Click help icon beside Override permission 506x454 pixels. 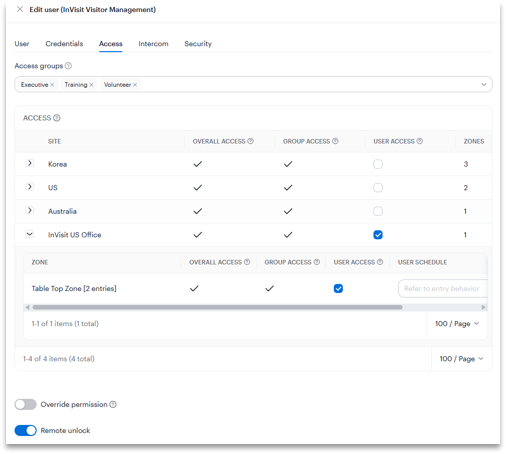pos(113,404)
